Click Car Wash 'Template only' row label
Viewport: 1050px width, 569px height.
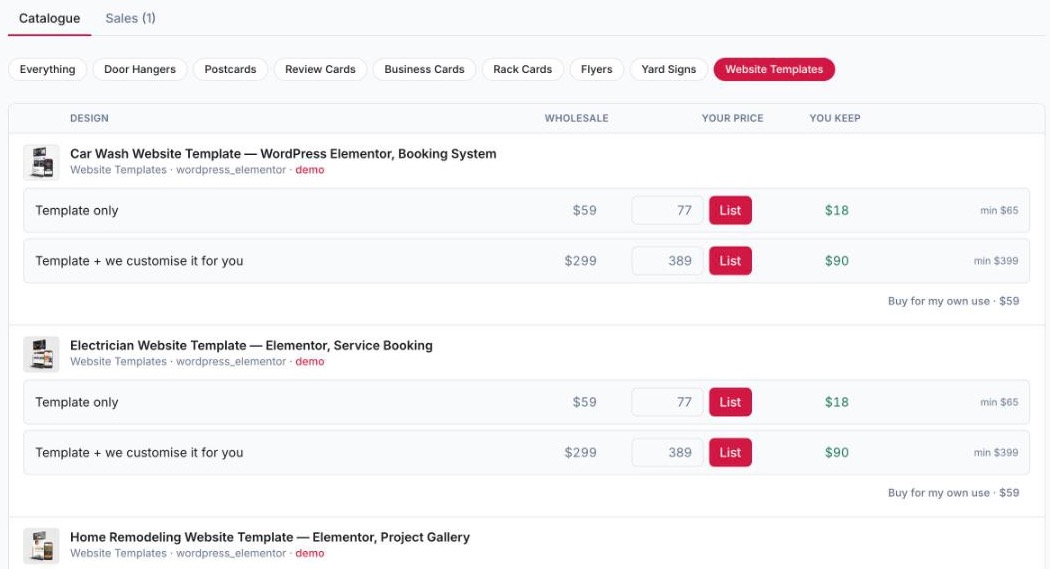77,210
